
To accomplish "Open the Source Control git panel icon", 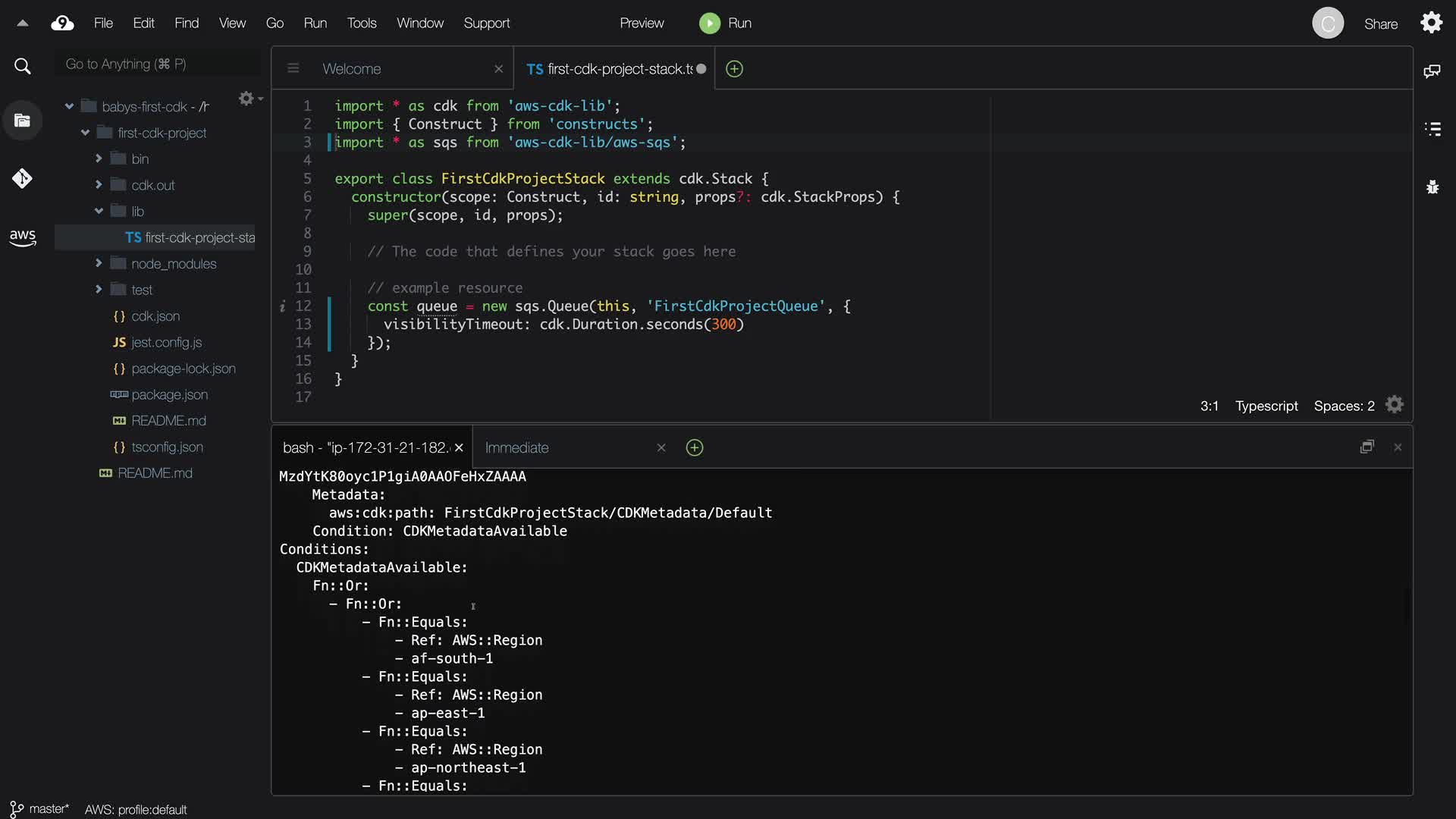I will click(x=22, y=178).
